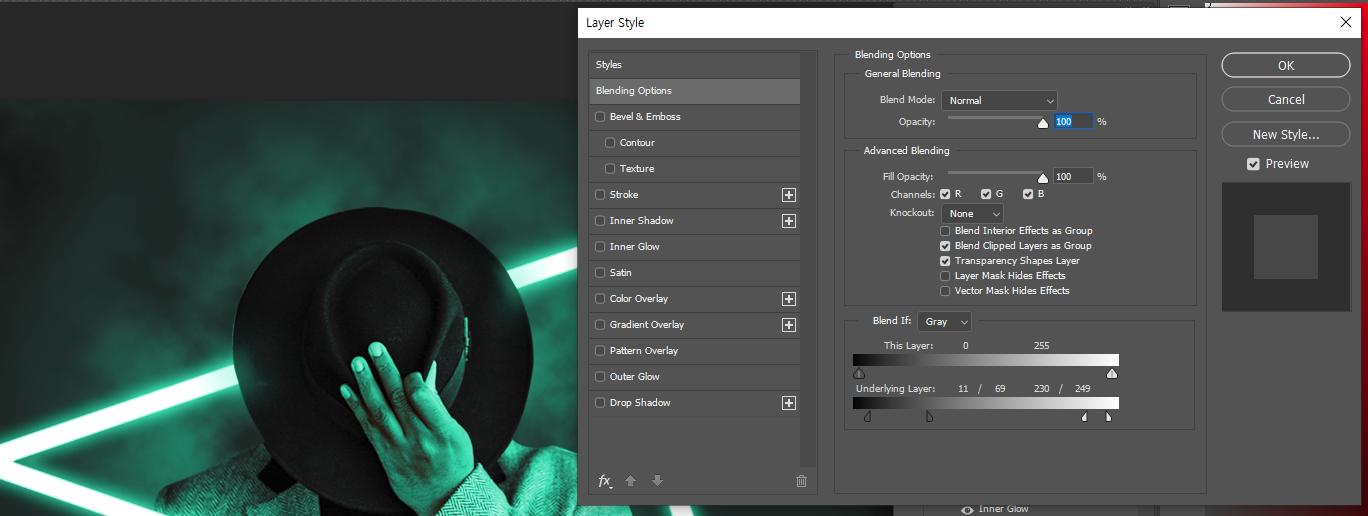Add another Gradient Overlay with plus icon

coord(789,325)
